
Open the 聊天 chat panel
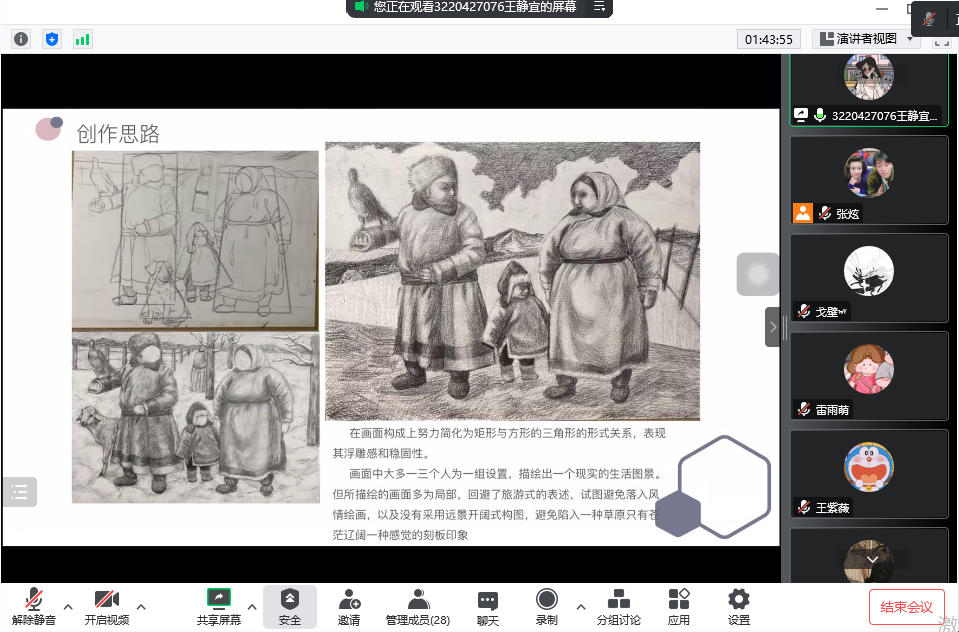487,606
